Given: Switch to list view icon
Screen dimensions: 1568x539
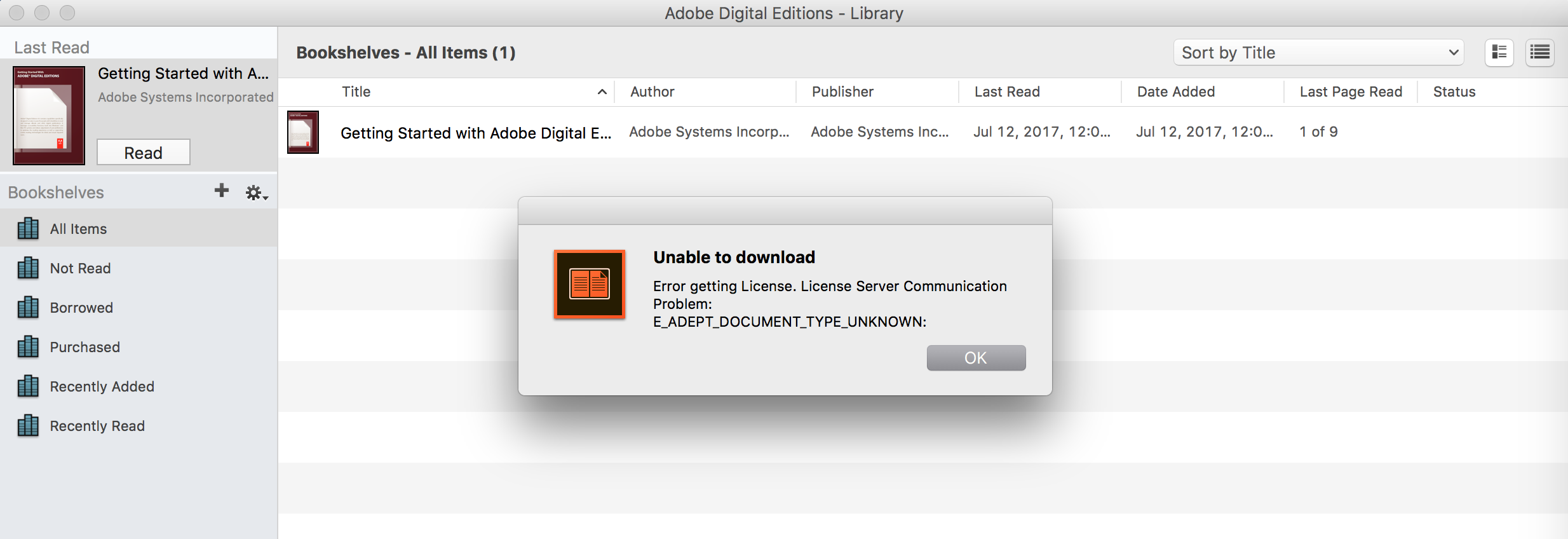Looking at the screenshot, I should (1539, 53).
